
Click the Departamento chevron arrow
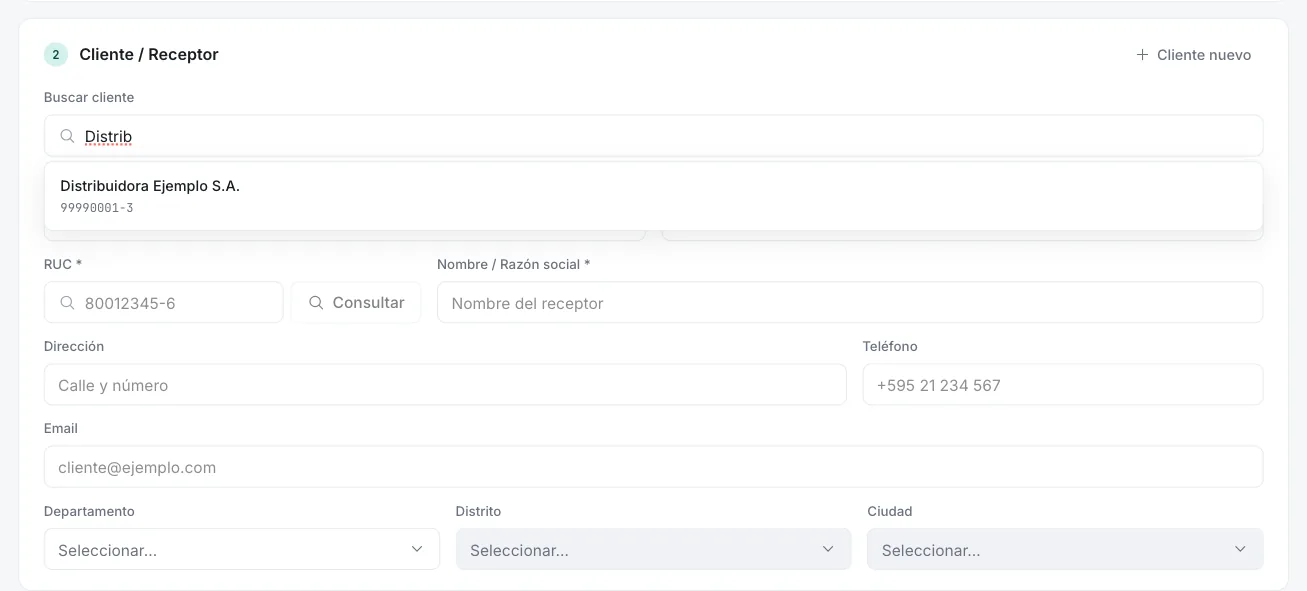[417, 549]
